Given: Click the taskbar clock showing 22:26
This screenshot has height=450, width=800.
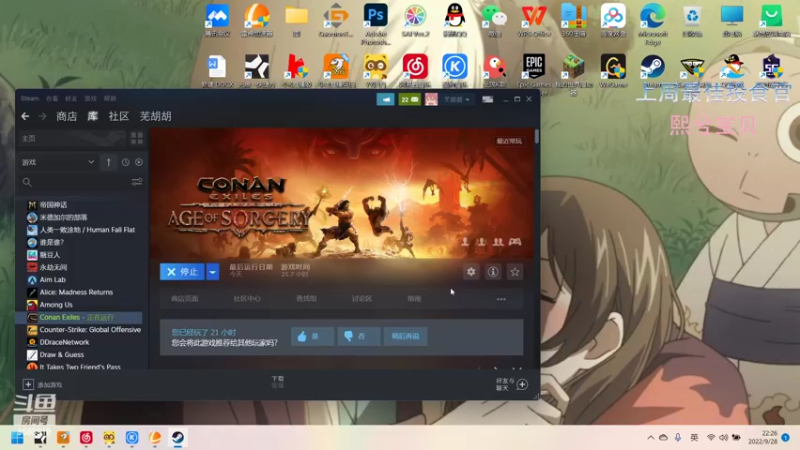Looking at the screenshot, I should (x=763, y=437).
